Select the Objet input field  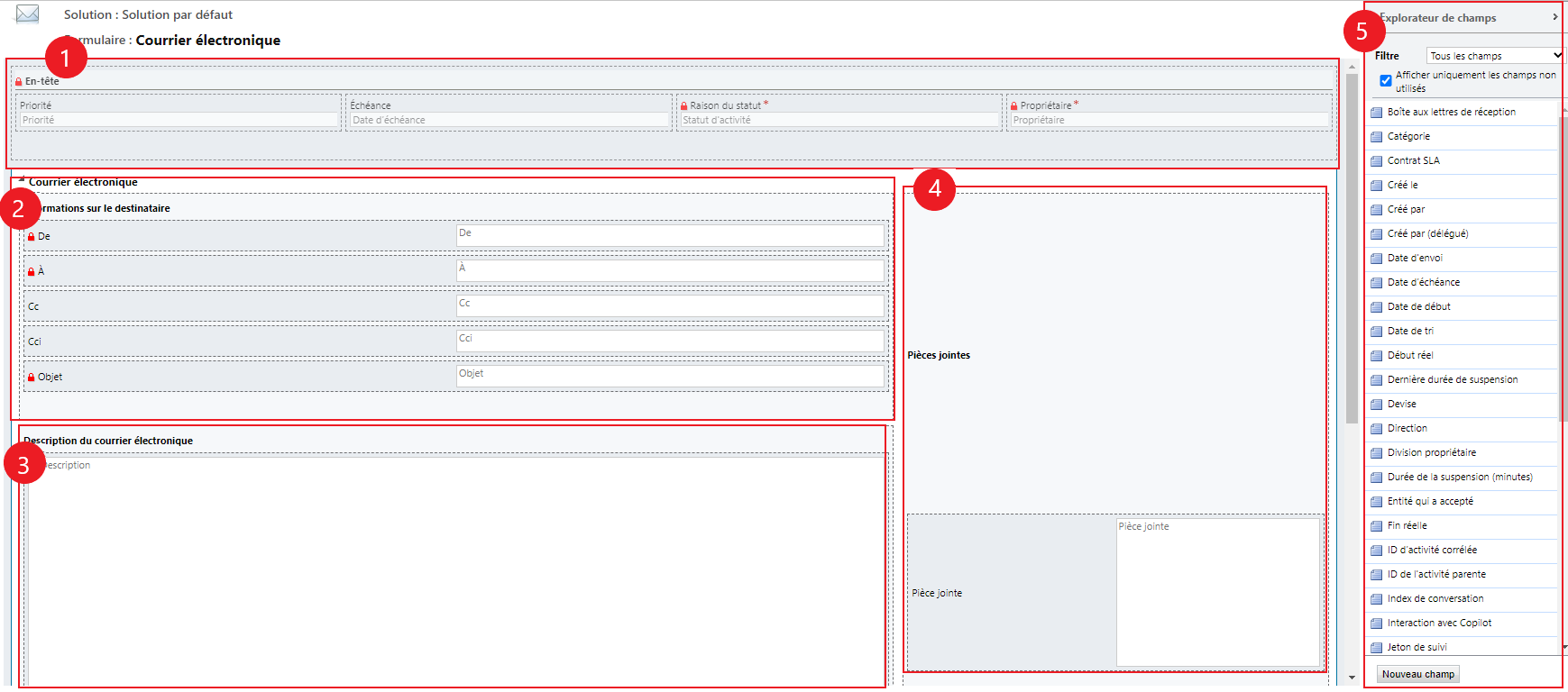pyautogui.click(x=670, y=377)
